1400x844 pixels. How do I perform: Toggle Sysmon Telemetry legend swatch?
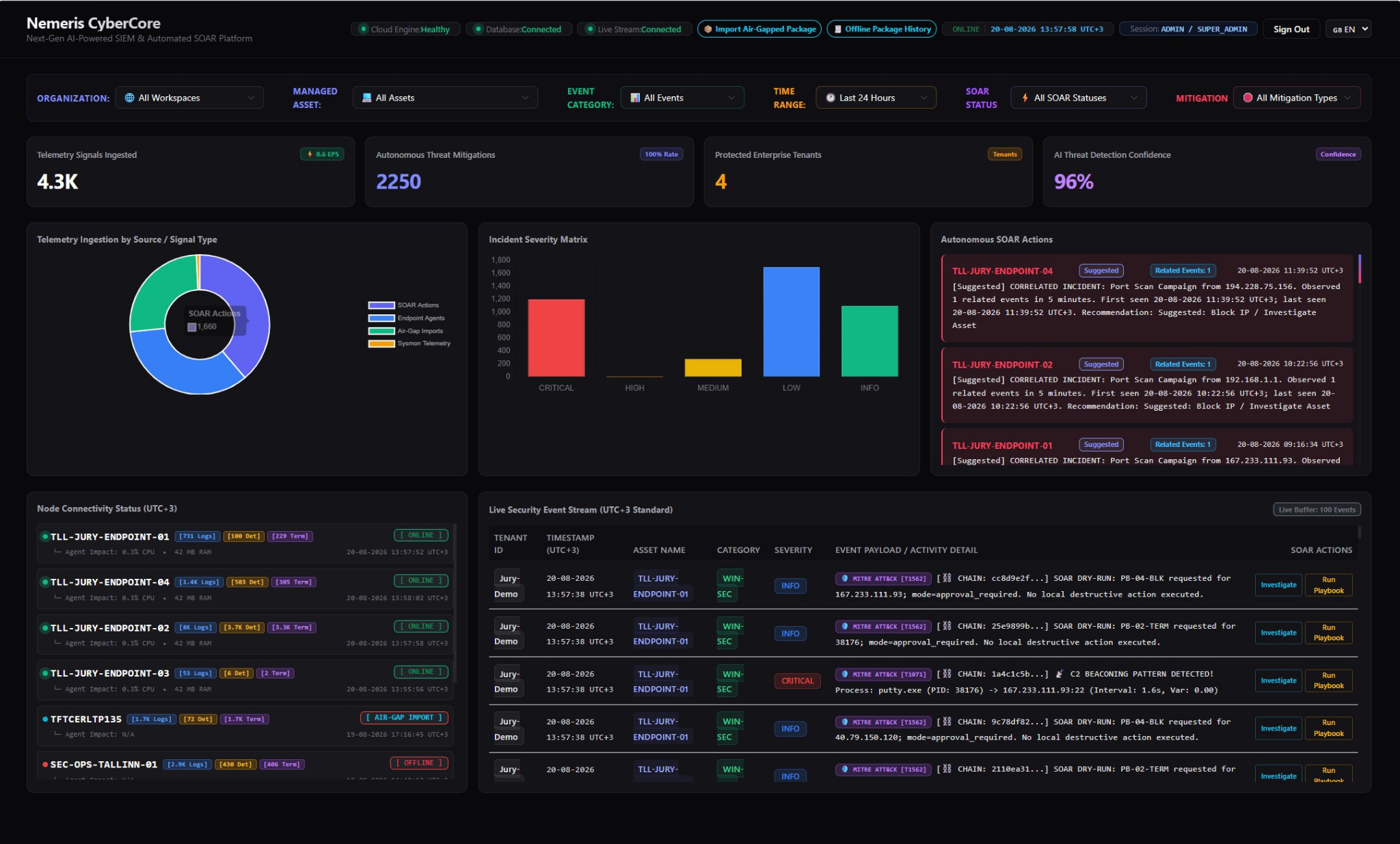tap(381, 344)
